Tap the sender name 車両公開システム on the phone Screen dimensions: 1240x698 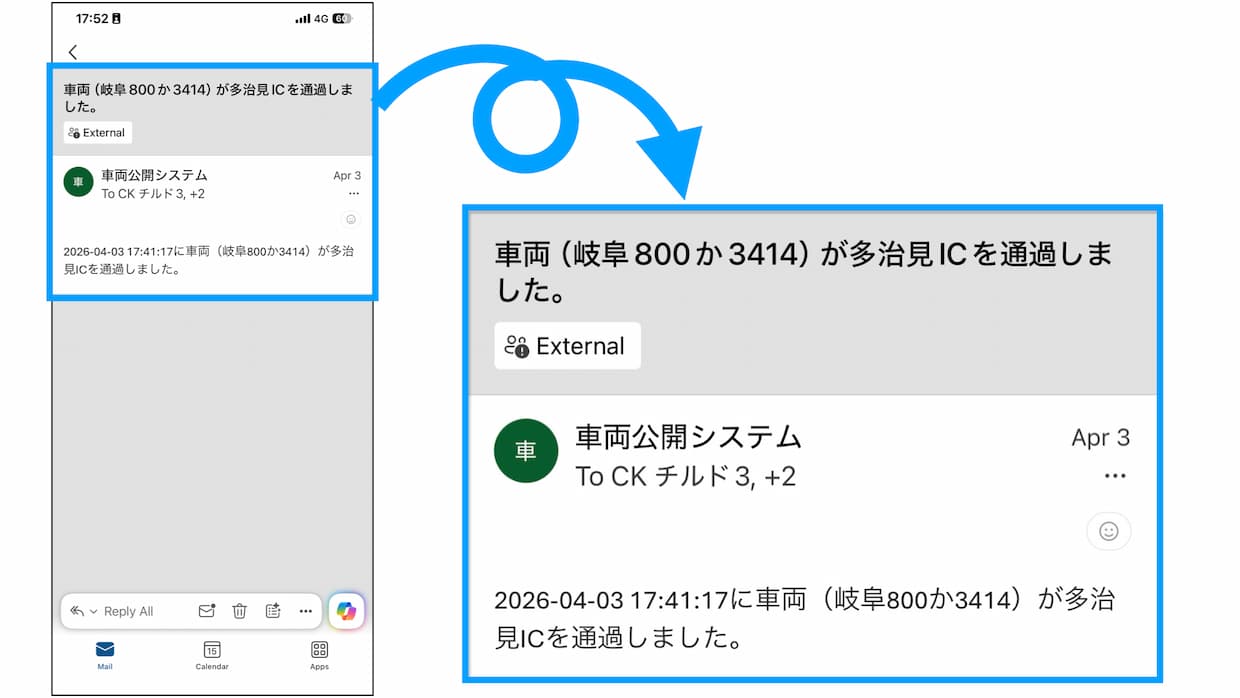point(154,176)
